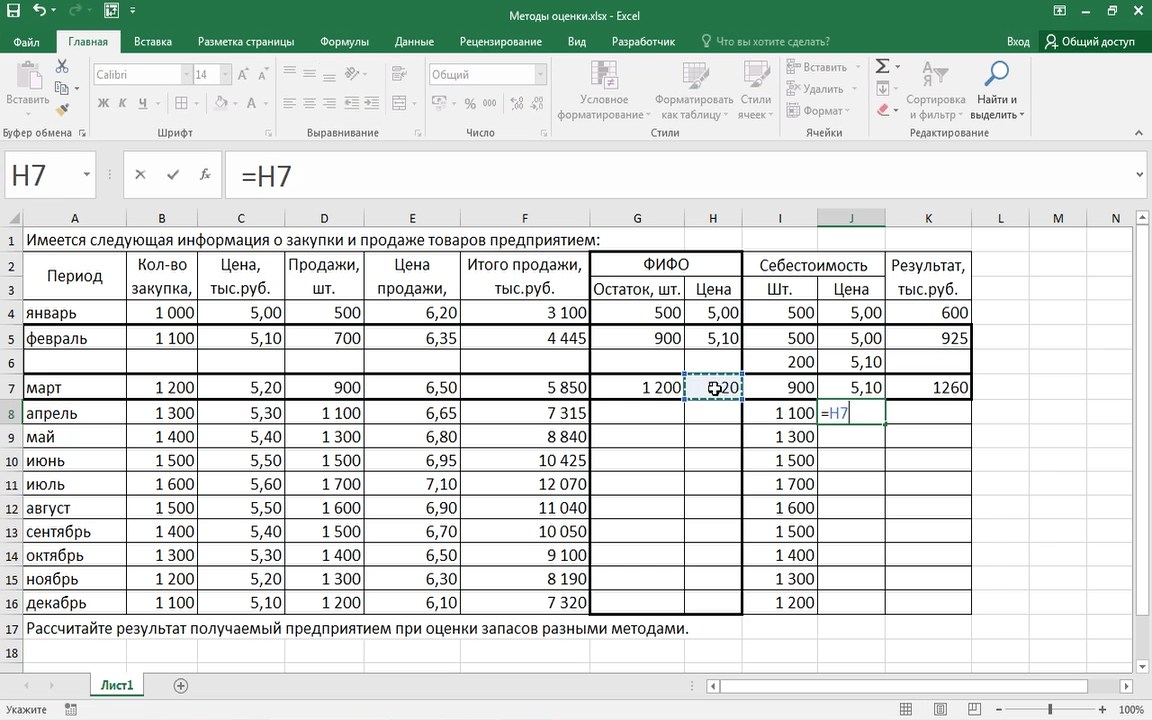1152x720 pixels.
Task: Toggle bold formatting (Ж)
Action: coord(102,103)
